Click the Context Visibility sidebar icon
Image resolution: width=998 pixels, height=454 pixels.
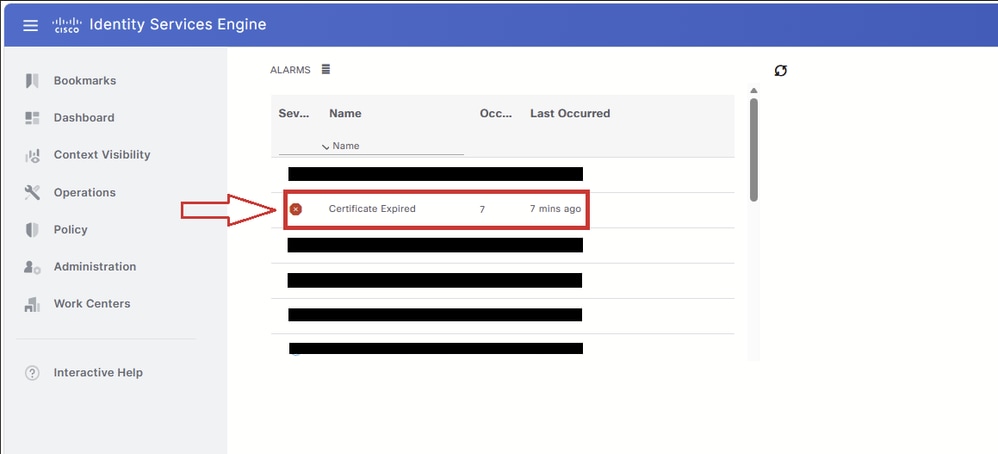[x=32, y=155]
